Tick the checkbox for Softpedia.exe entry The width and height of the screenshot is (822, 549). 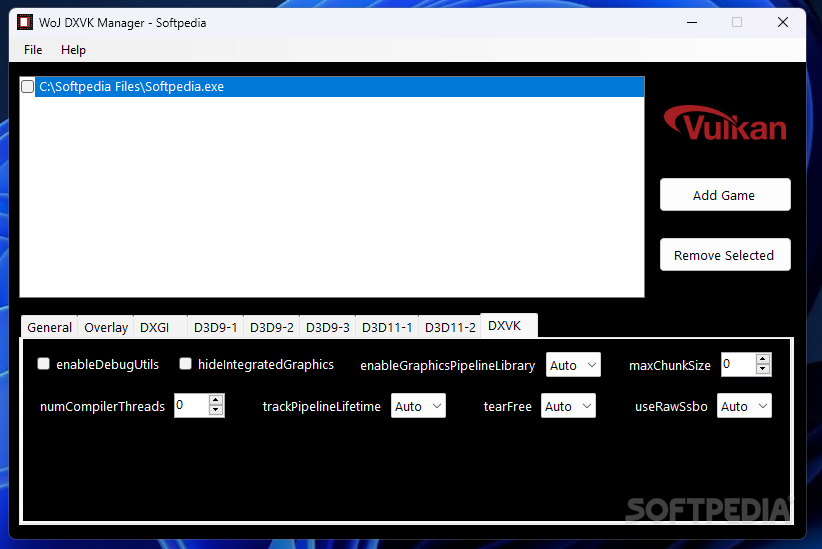tap(28, 87)
